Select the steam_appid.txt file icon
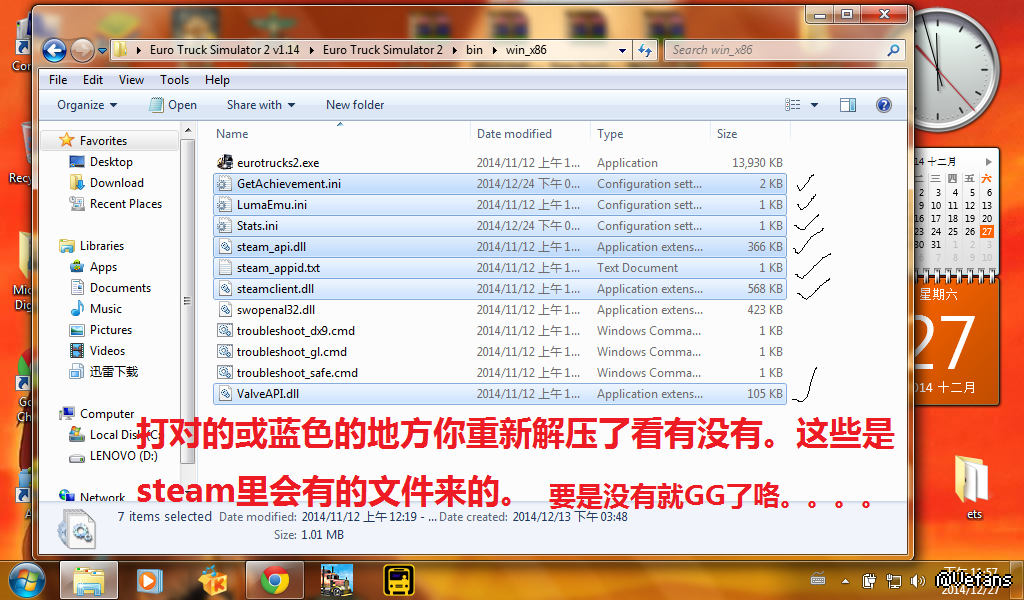The width and height of the screenshot is (1024, 600). (225, 268)
